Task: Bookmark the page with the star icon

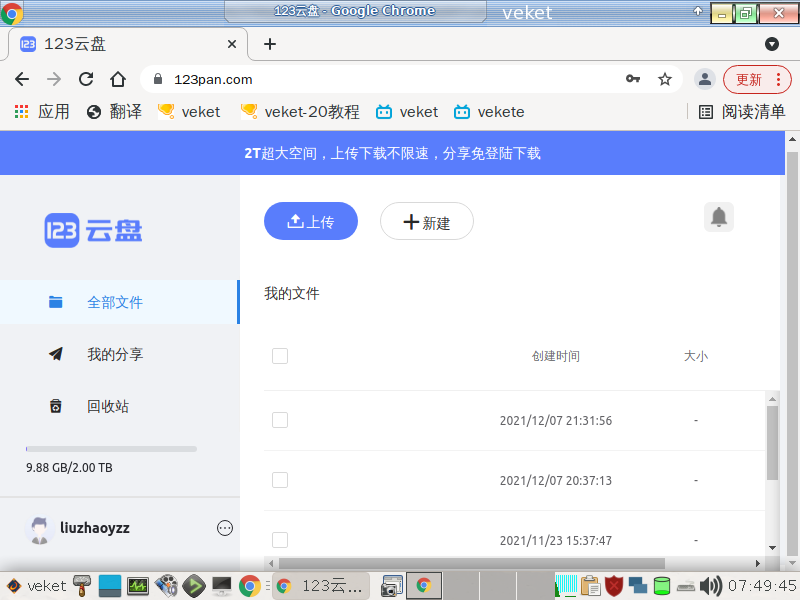Action: [665, 79]
